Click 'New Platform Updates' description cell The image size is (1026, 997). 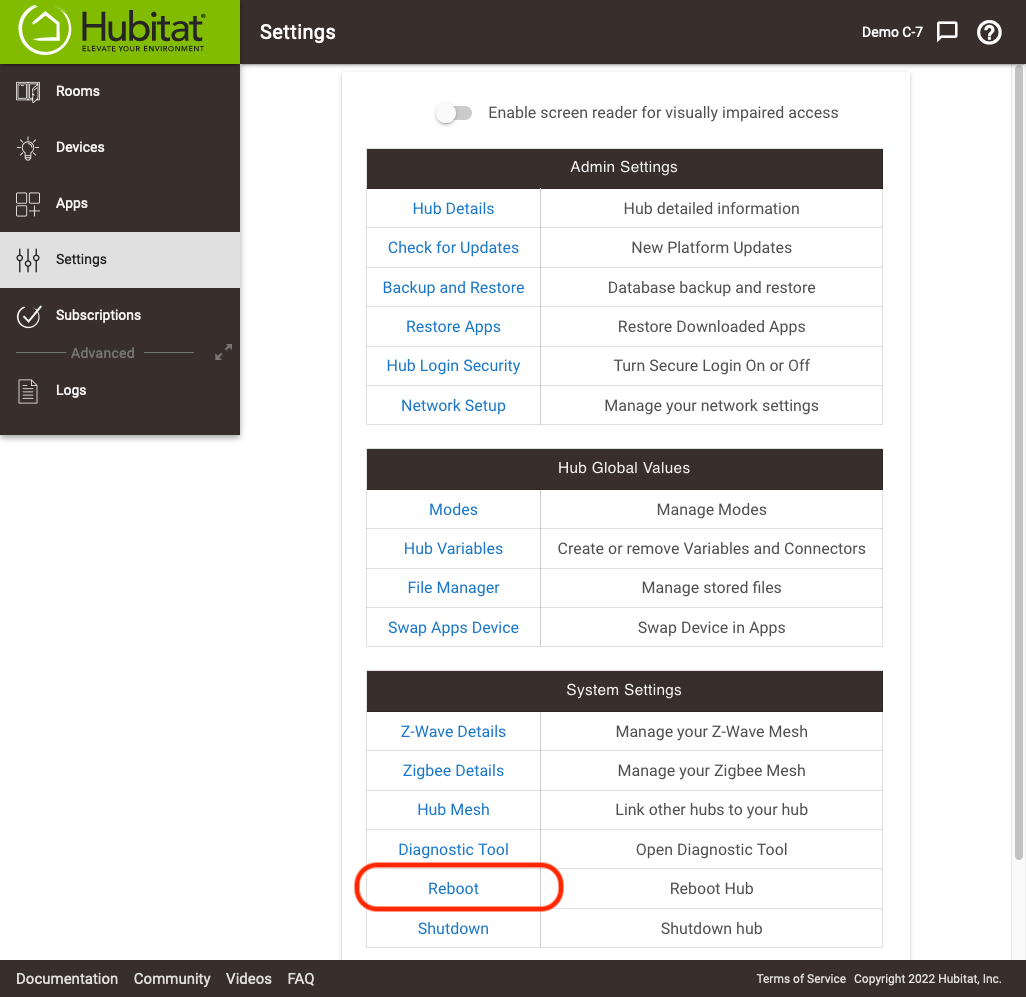coord(711,248)
